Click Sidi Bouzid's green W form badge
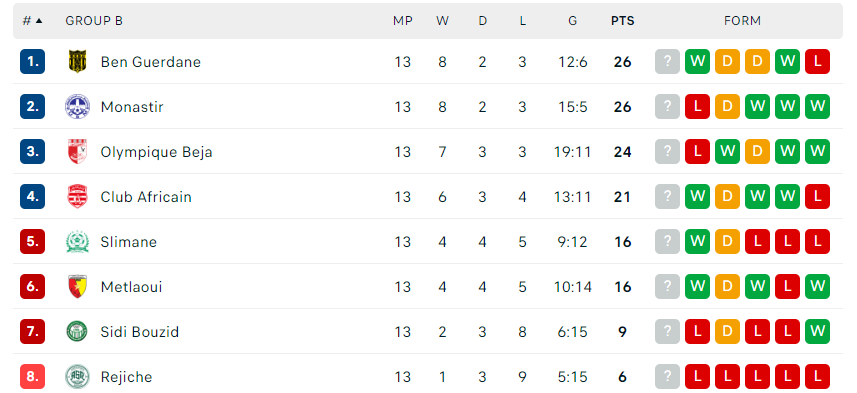The height and width of the screenshot is (393, 857). coord(817,331)
